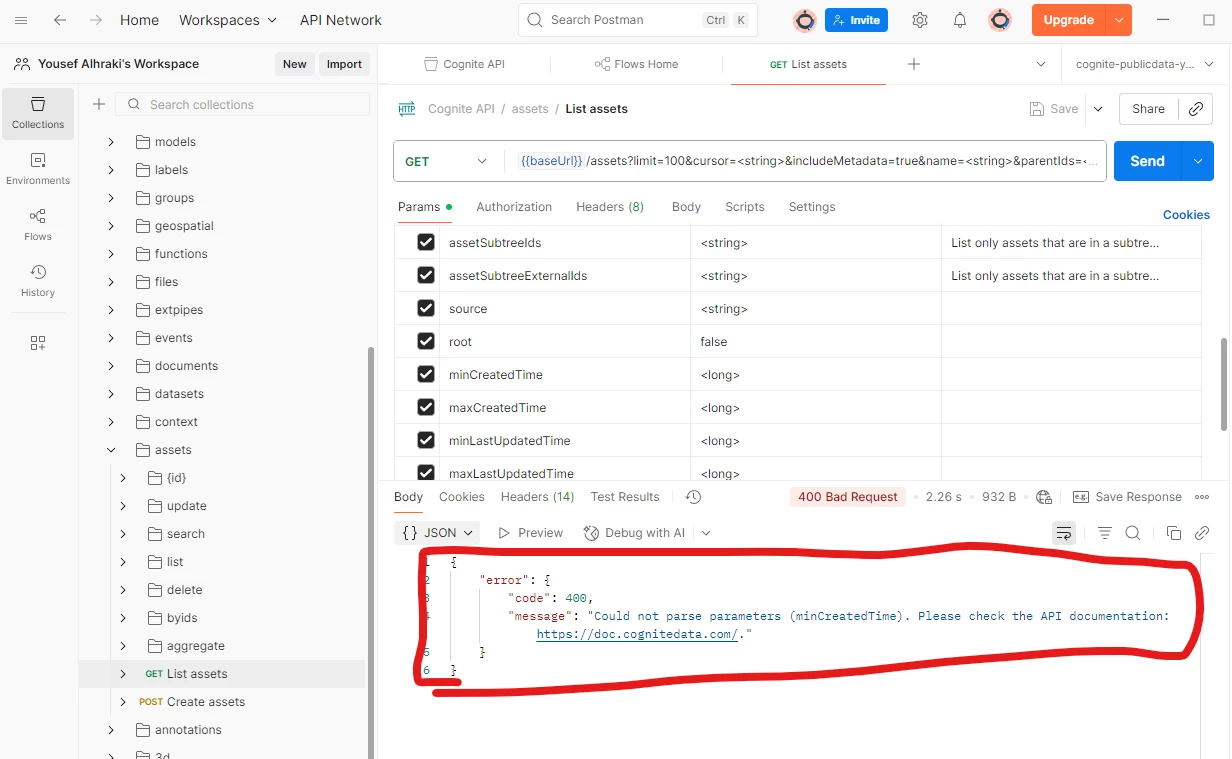This screenshot has width=1232, height=759.
Task: Click the blue Send button
Action: point(1147,161)
